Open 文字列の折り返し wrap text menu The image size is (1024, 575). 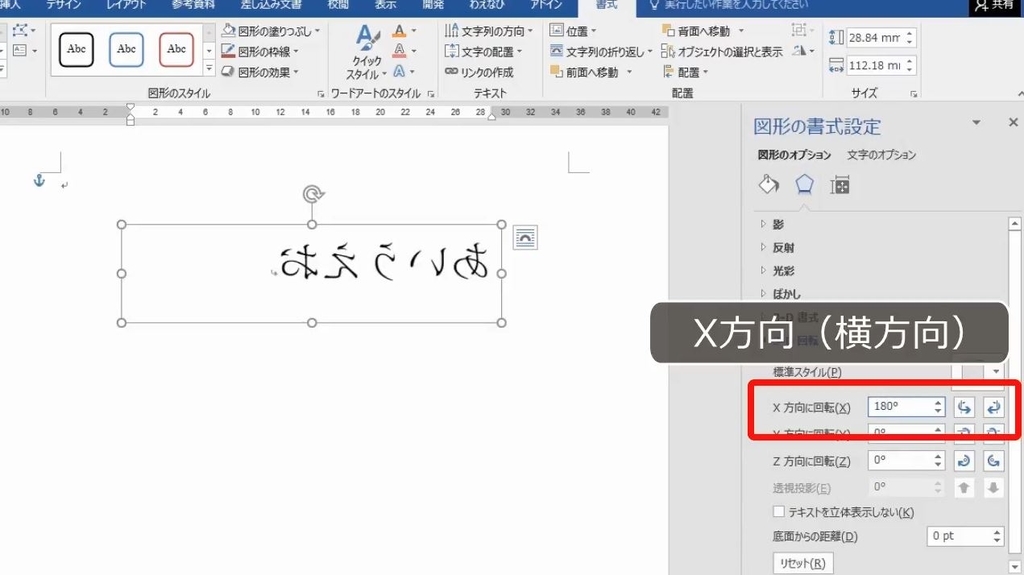[601, 51]
